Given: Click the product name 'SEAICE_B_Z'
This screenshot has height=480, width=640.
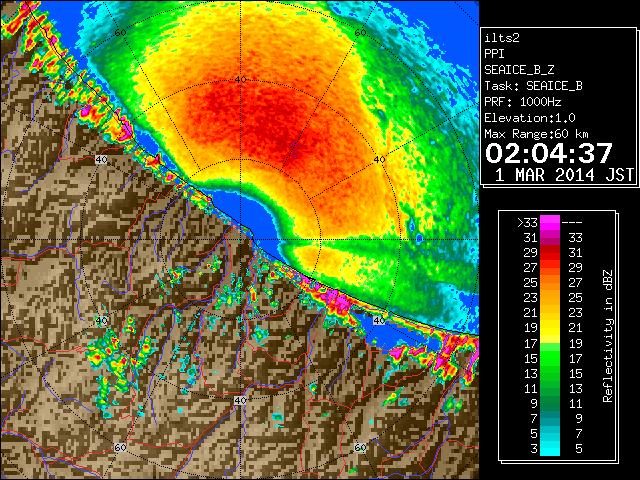Looking at the screenshot, I should click(519, 70).
